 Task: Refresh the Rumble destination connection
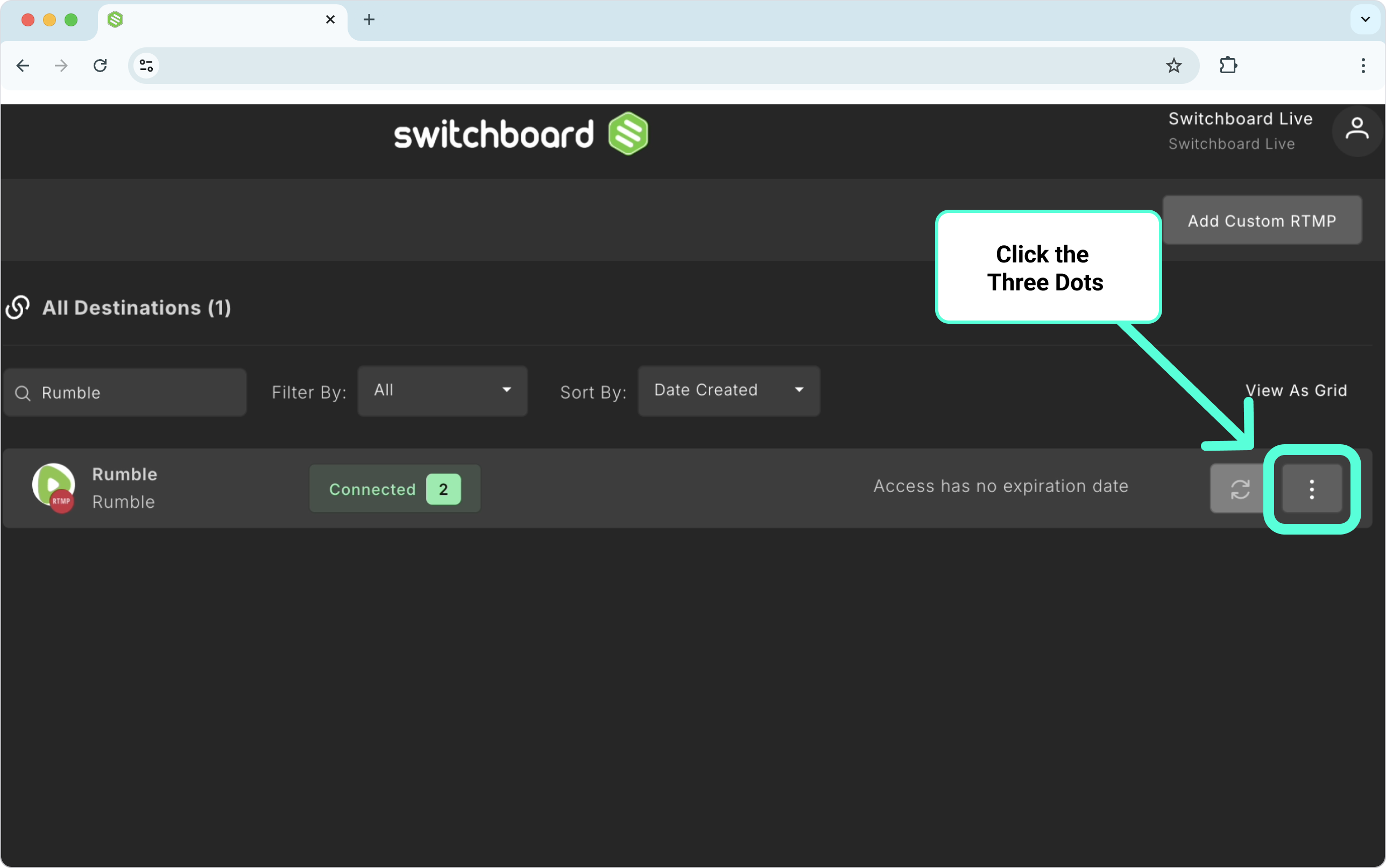1240,489
